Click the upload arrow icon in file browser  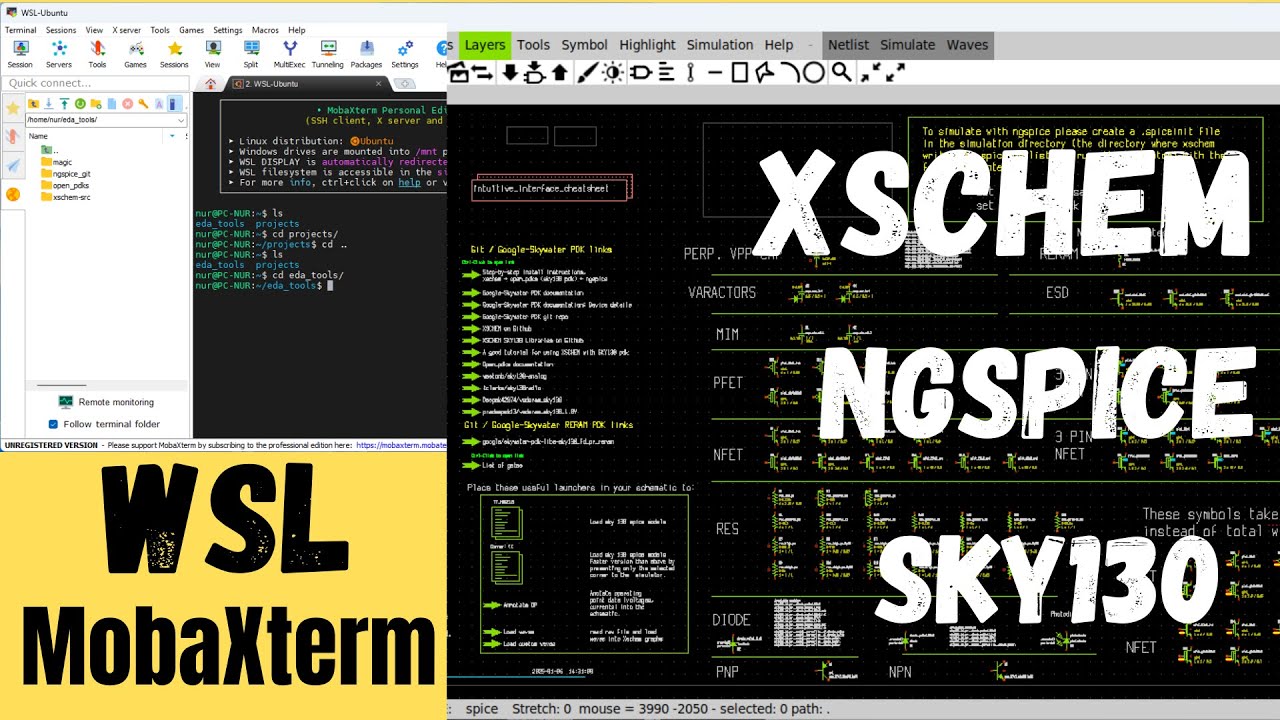(x=64, y=103)
